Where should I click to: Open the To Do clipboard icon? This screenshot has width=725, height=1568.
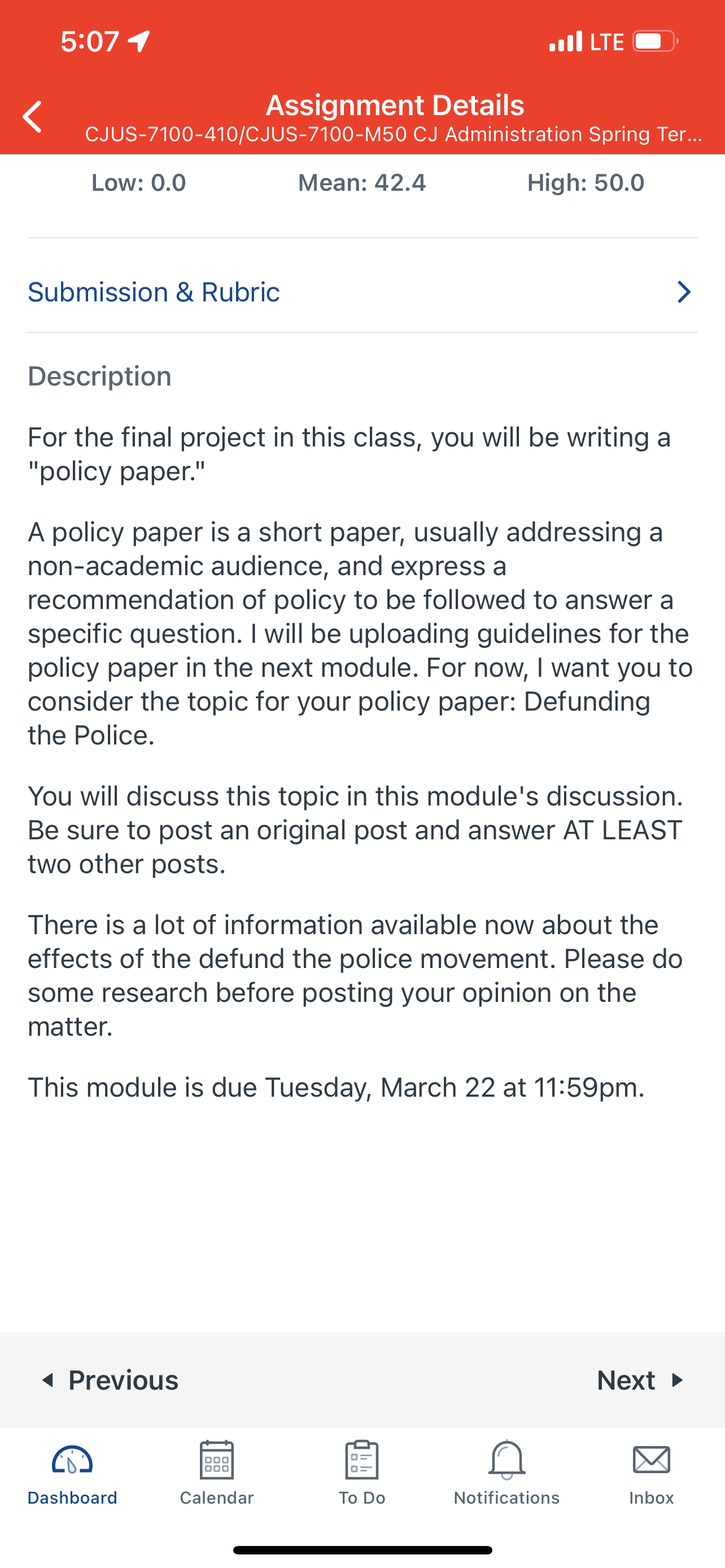(361, 1460)
